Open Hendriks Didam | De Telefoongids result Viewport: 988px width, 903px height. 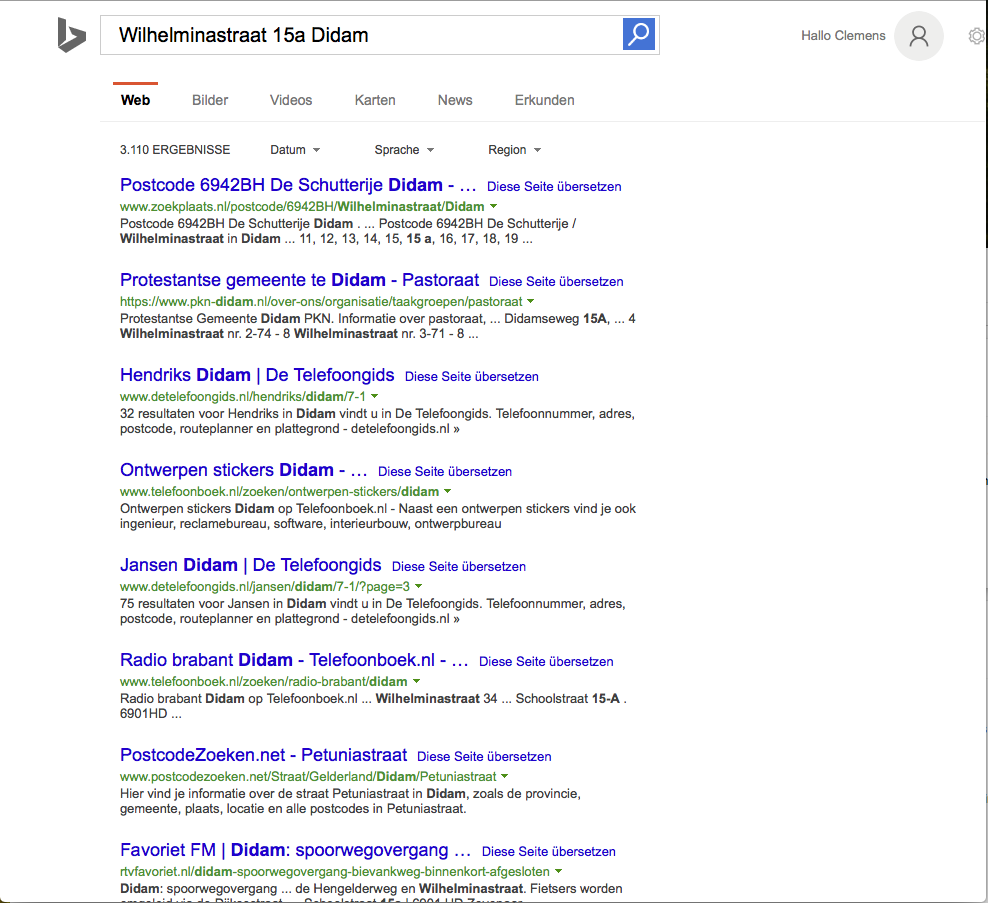tap(257, 375)
